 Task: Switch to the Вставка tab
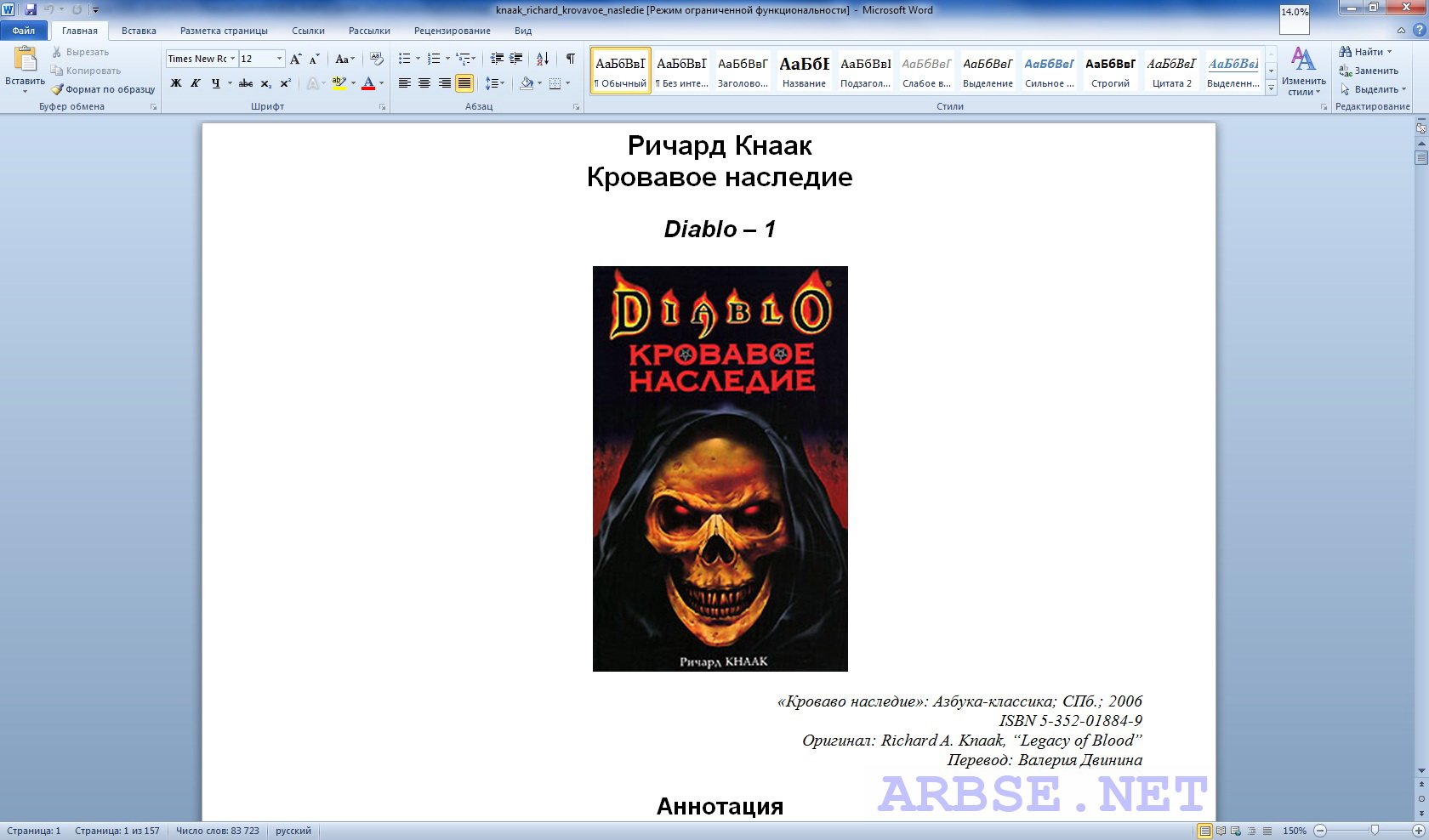pos(139,31)
